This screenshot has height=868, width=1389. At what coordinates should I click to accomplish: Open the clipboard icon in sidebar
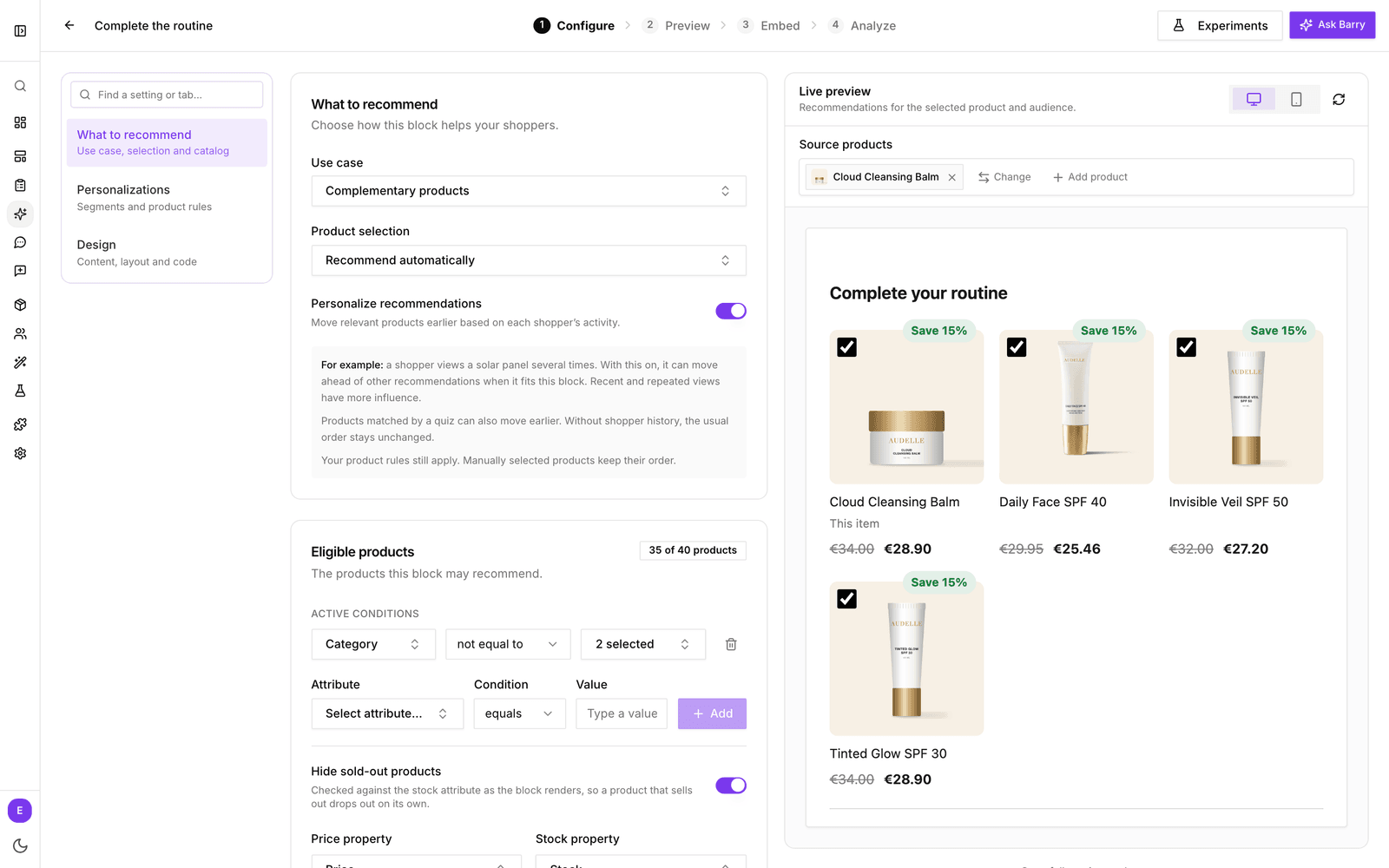pyautogui.click(x=20, y=185)
